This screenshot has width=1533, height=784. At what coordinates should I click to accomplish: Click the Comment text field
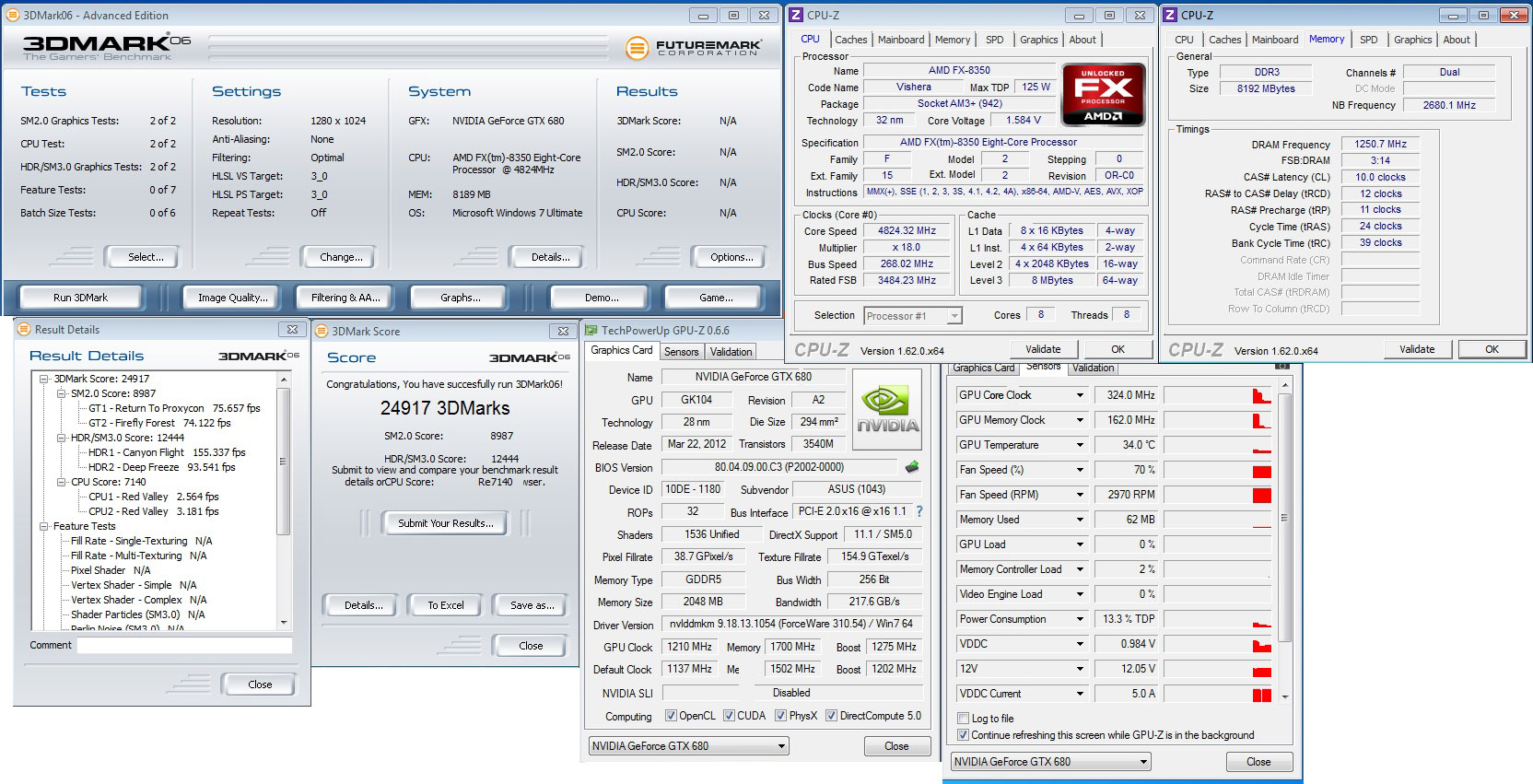tap(184, 645)
